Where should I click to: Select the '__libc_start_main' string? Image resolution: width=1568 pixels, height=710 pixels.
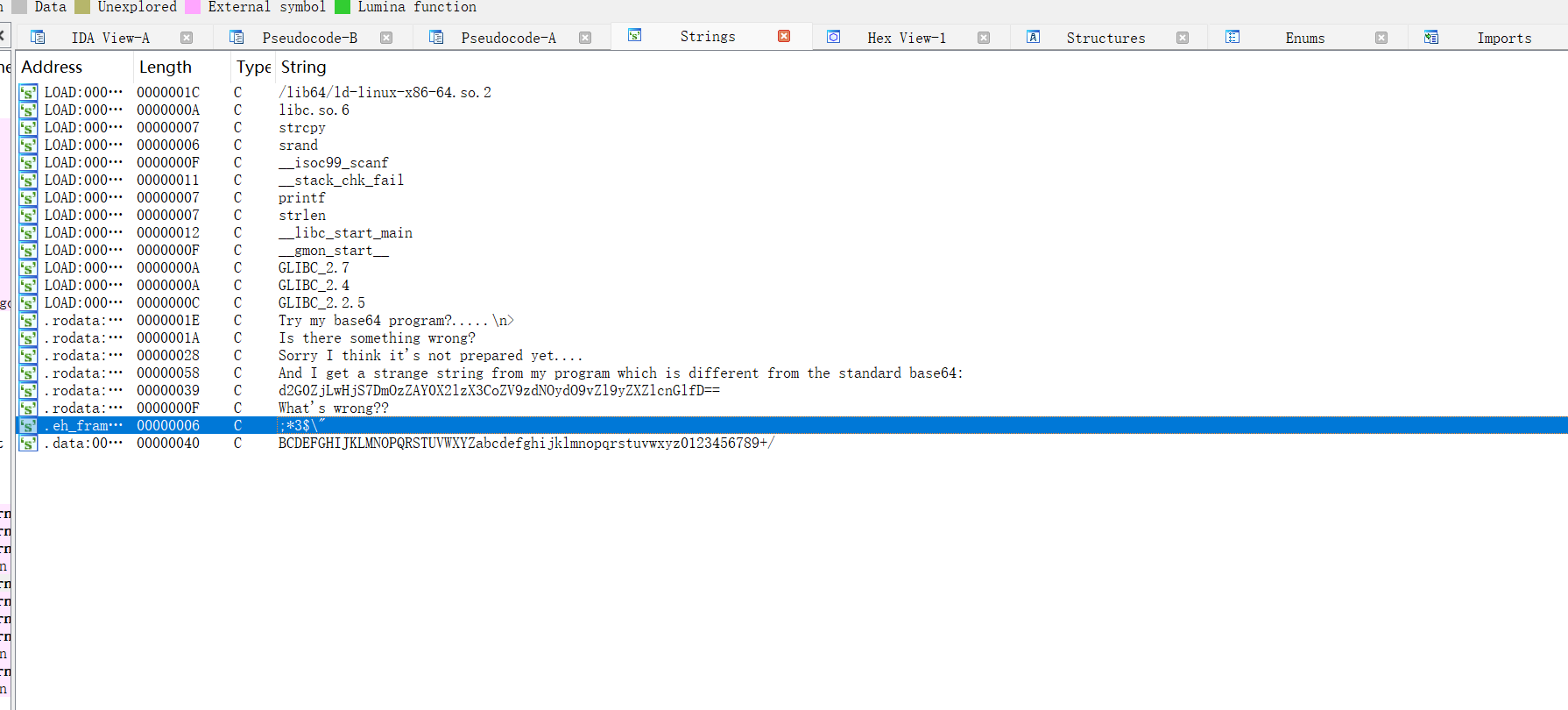click(345, 232)
